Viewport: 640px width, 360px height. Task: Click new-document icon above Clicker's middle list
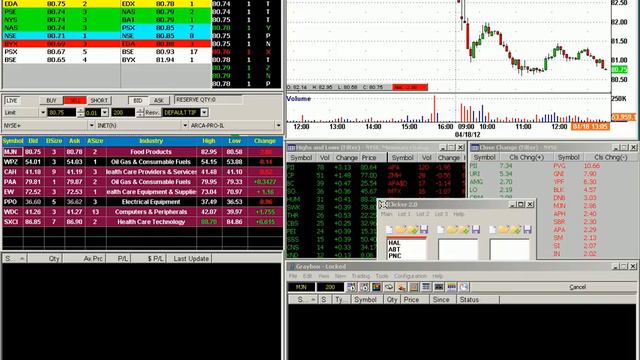click(441, 230)
